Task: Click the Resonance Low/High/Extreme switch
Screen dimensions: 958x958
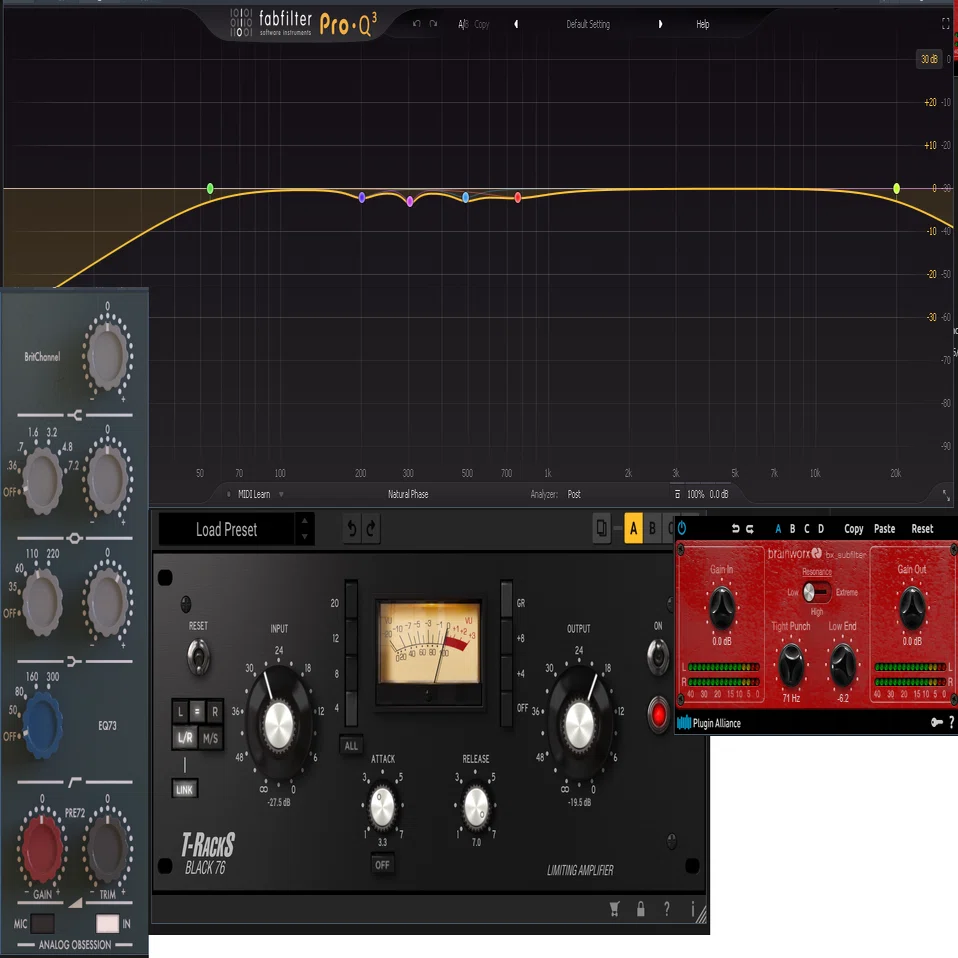Action: (x=816, y=592)
